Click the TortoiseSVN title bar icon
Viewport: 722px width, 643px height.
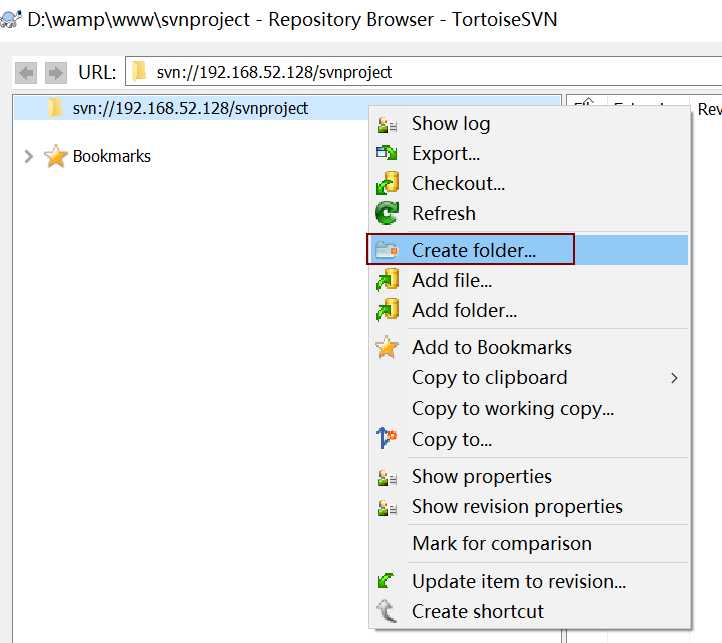[10, 19]
